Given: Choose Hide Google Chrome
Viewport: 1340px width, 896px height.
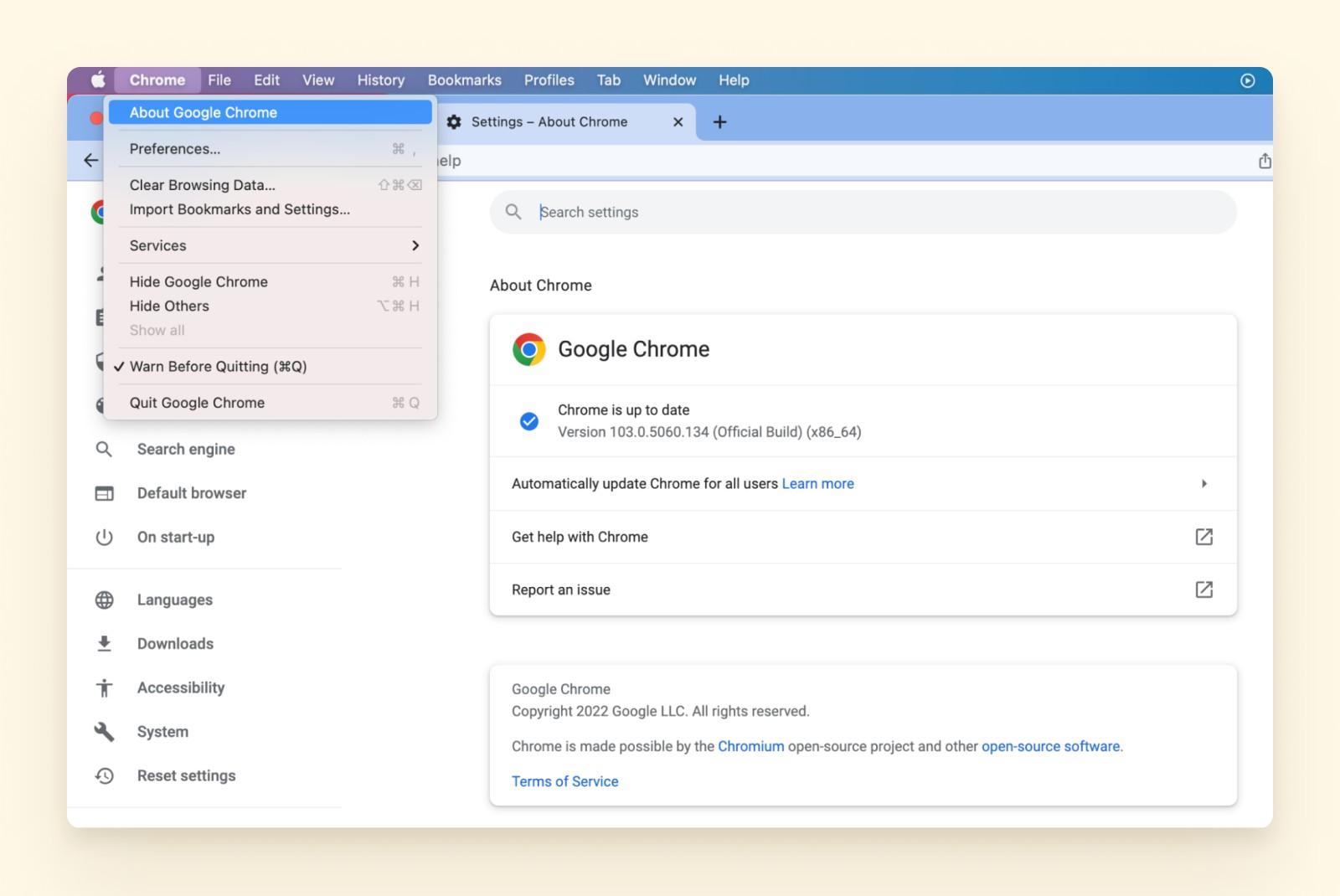Looking at the screenshot, I should [x=271, y=282].
